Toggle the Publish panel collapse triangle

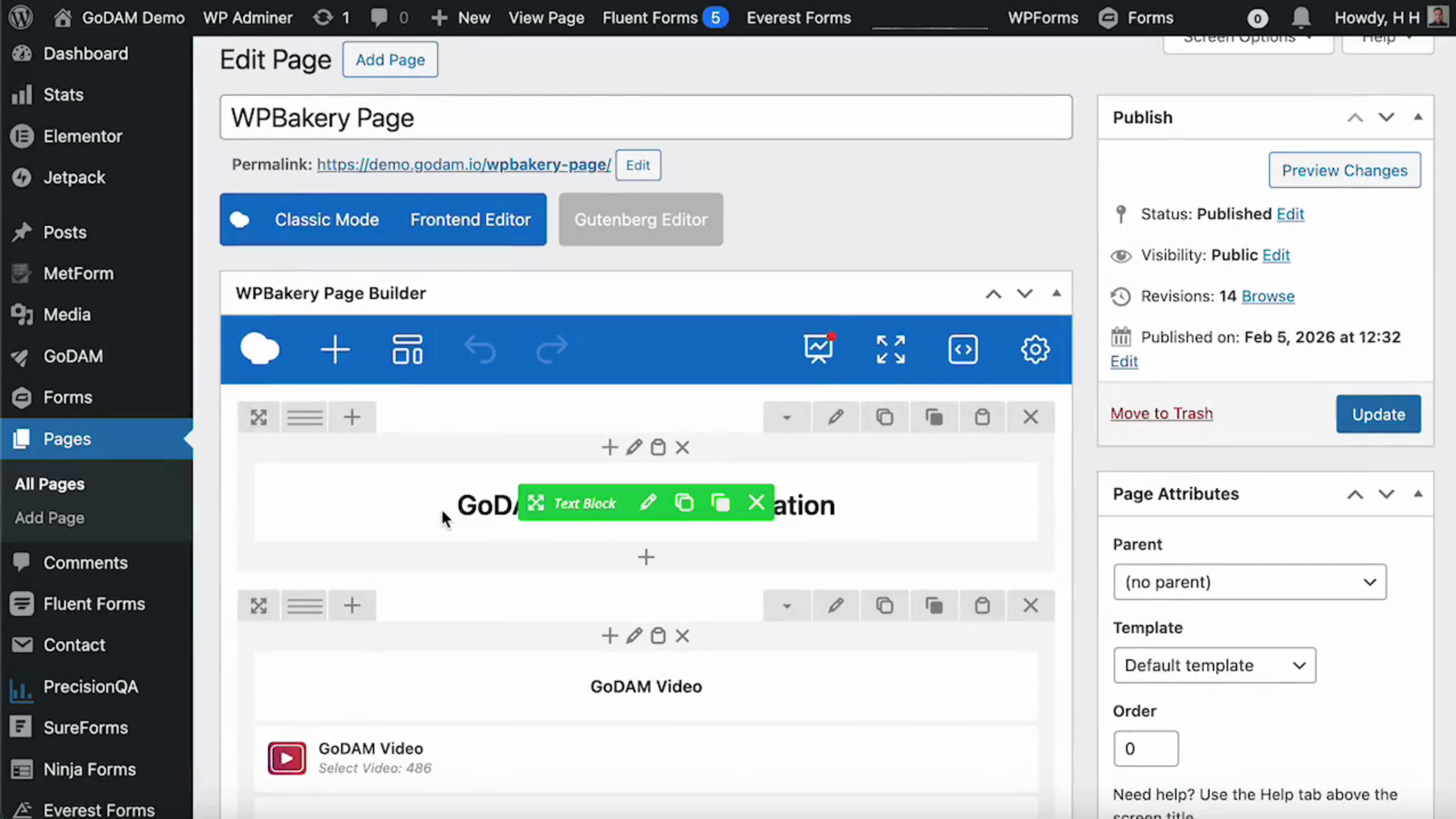(1418, 117)
